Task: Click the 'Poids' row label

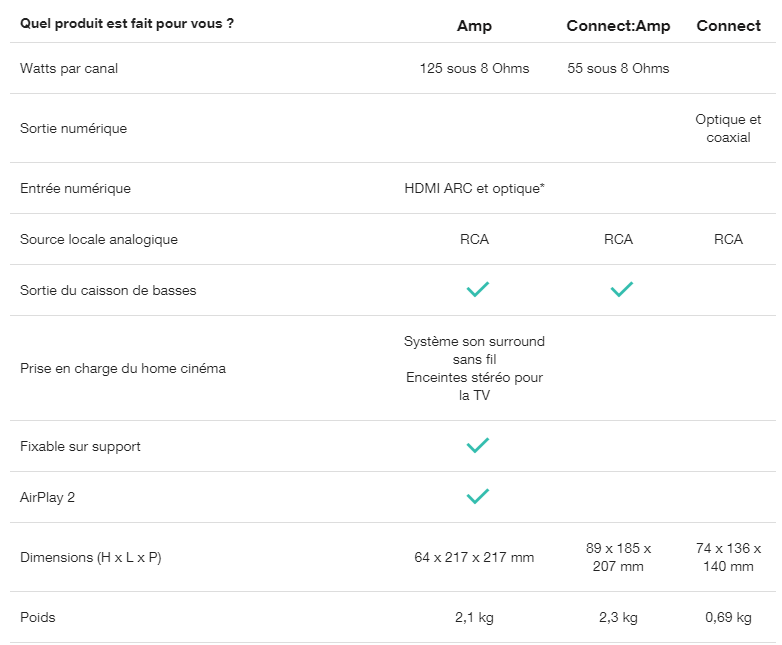Action: pos(37,618)
